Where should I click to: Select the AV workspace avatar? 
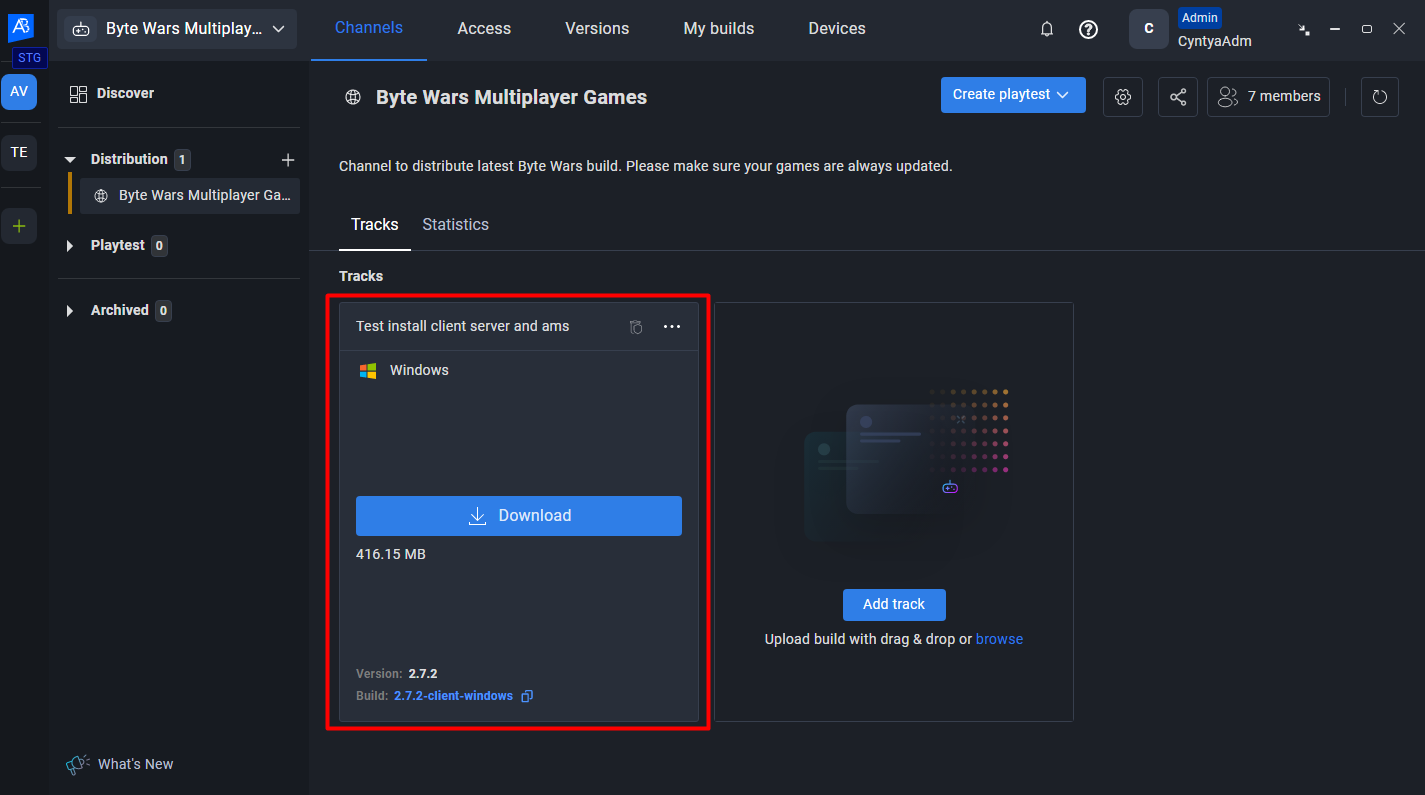tap(19, 91)
